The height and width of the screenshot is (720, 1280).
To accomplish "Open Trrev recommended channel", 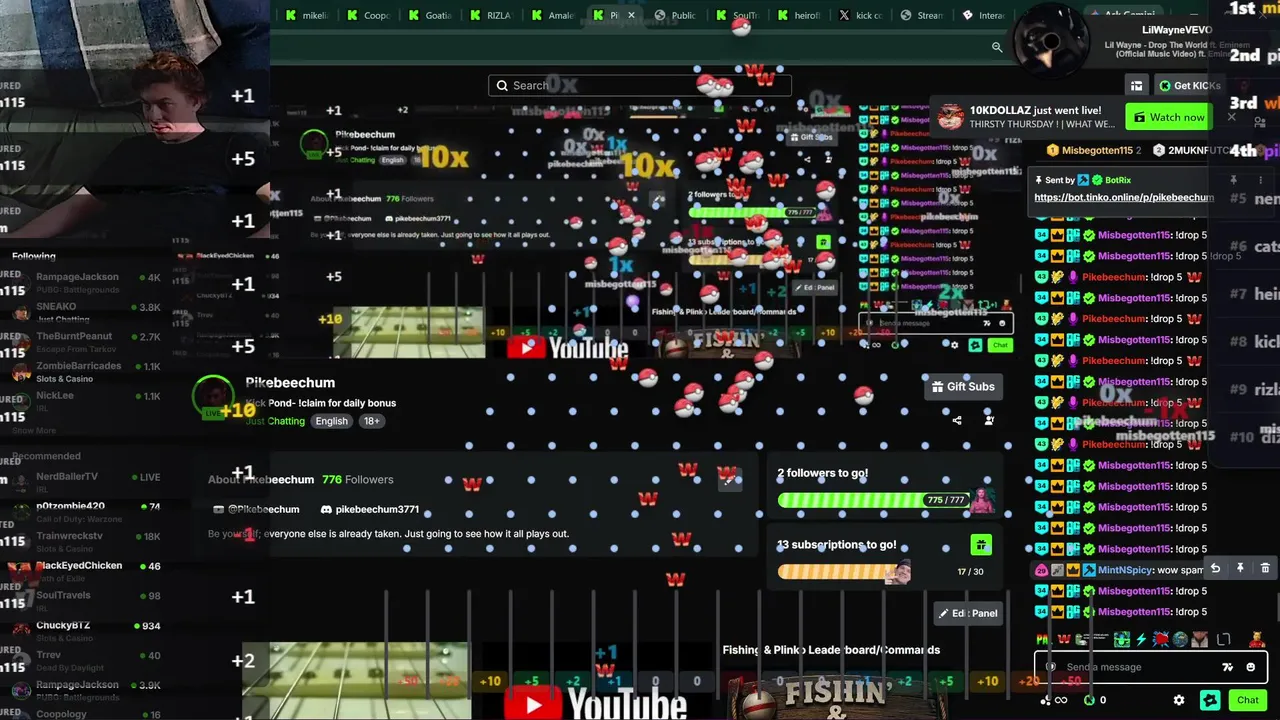I will coord(85,661).
